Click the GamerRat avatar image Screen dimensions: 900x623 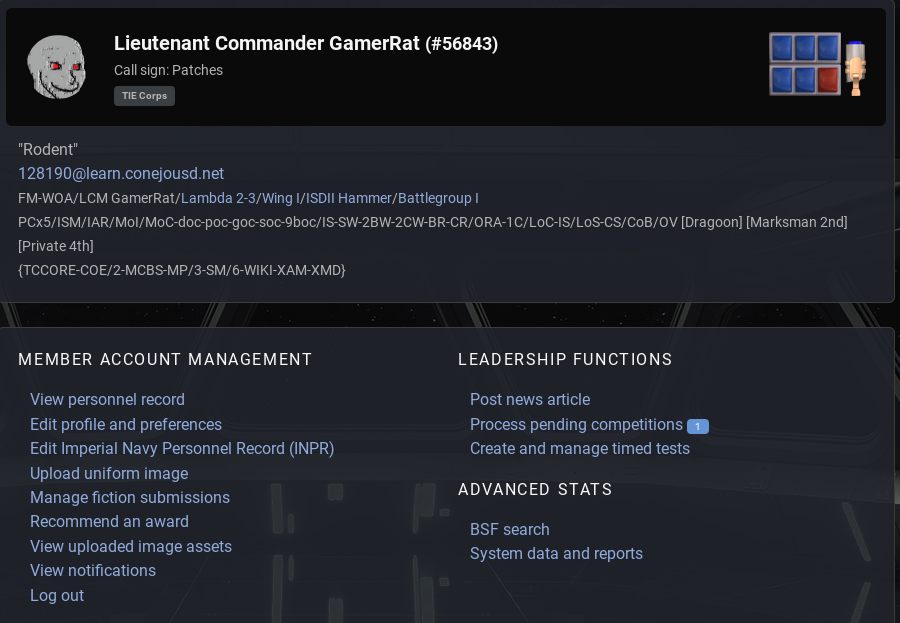(x=56, y=67)
